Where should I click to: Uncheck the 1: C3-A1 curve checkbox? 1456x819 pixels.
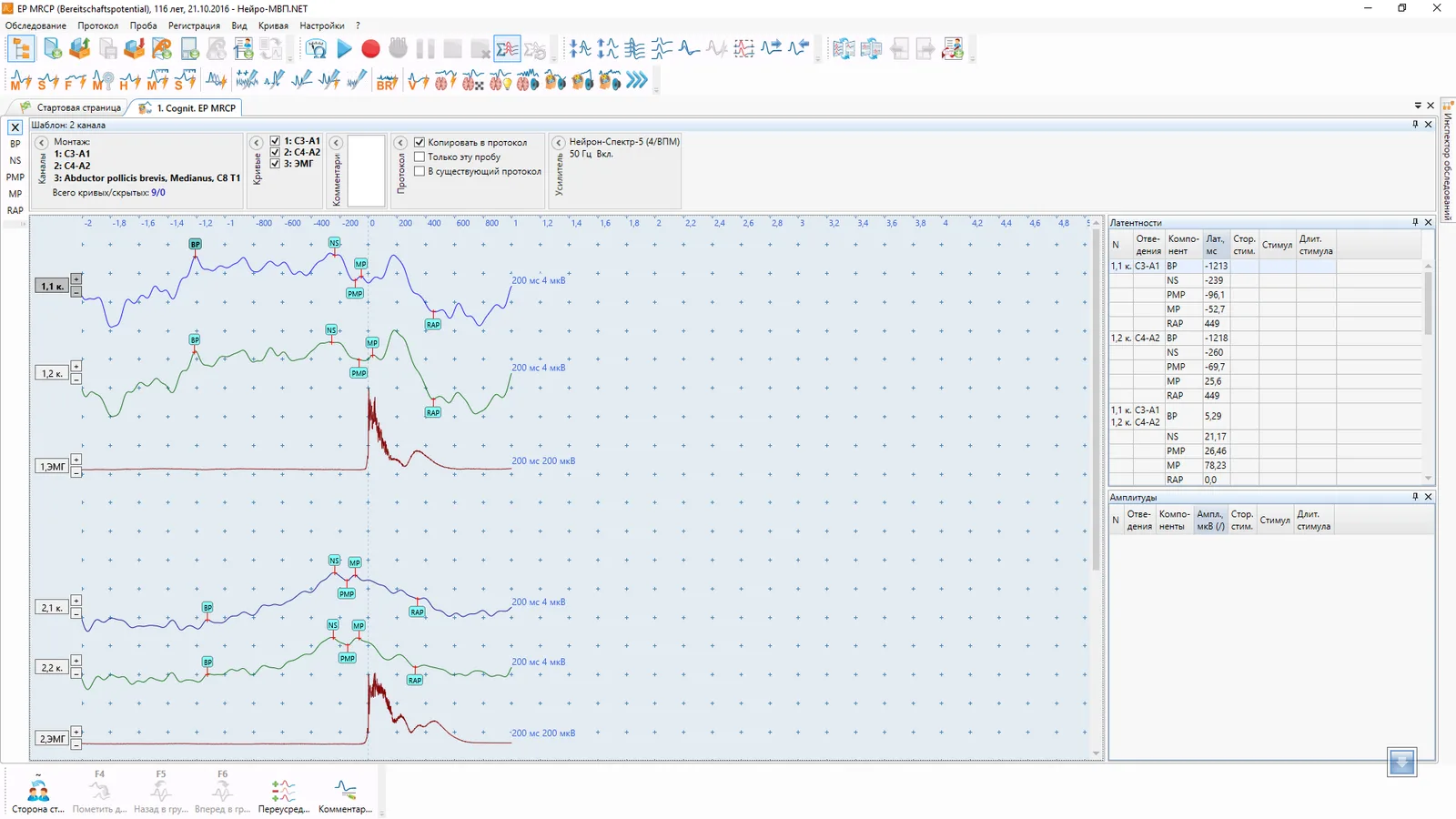(275, 141)
